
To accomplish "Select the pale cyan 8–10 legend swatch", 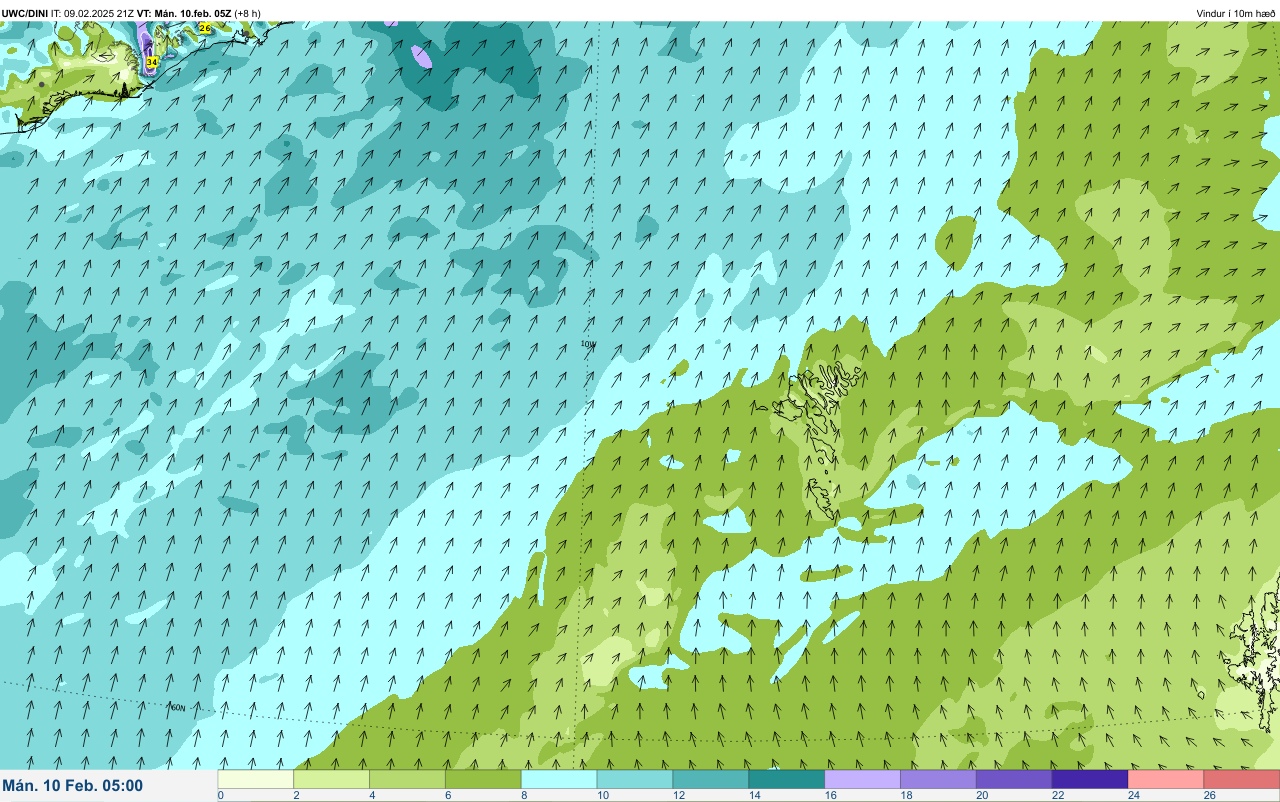I will point(560,779).
